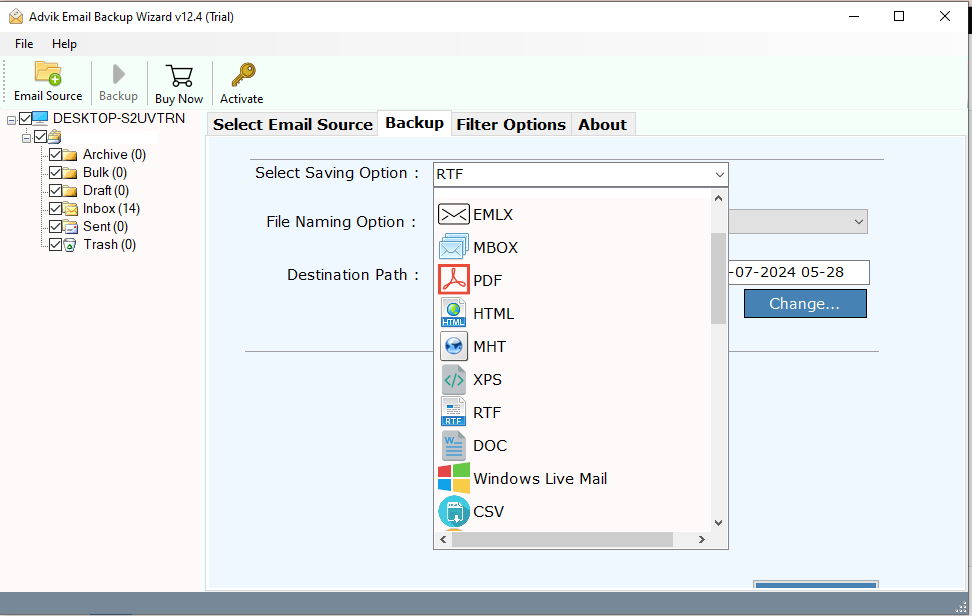Close the Select Saving Option dropdown

pos(719,174)
